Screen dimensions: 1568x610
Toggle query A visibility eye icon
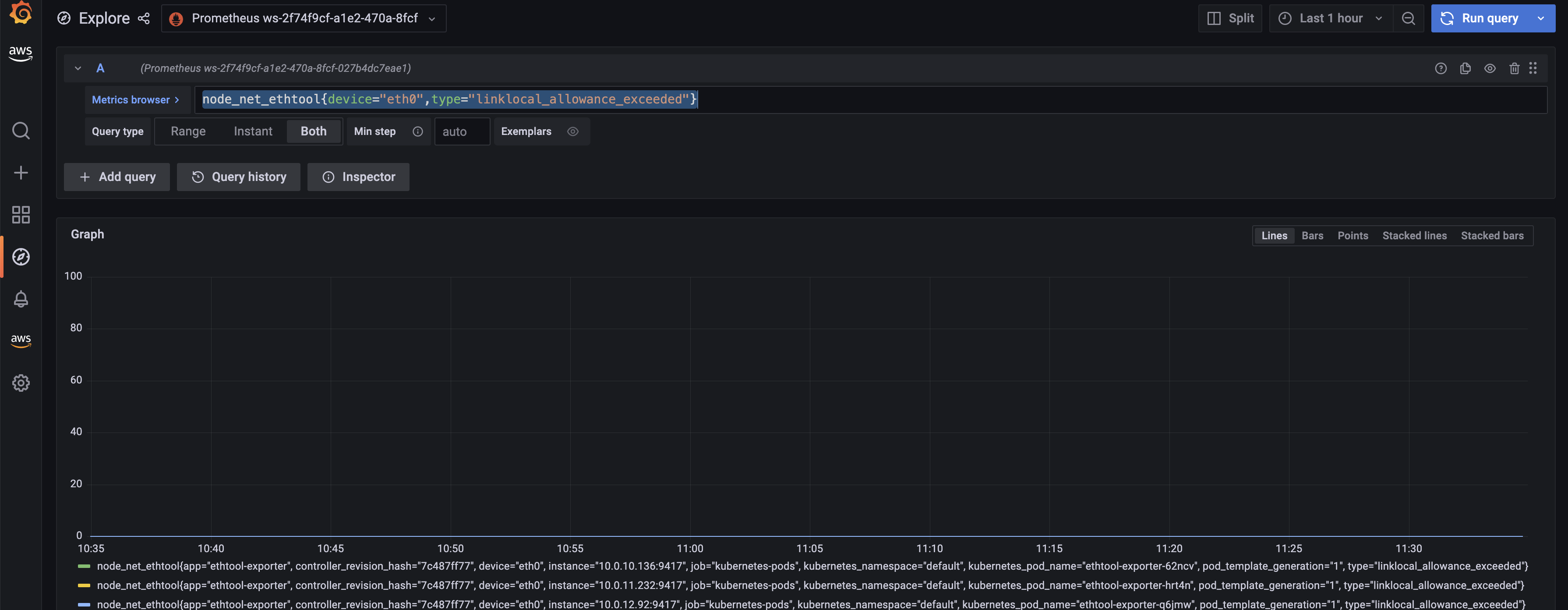(1490, 68)
